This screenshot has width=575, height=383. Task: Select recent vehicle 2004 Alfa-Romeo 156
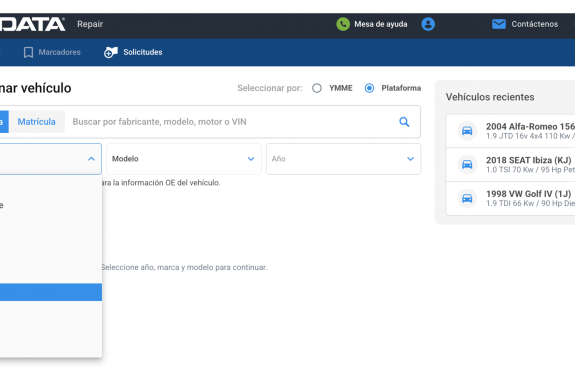[x=510, y=131]
